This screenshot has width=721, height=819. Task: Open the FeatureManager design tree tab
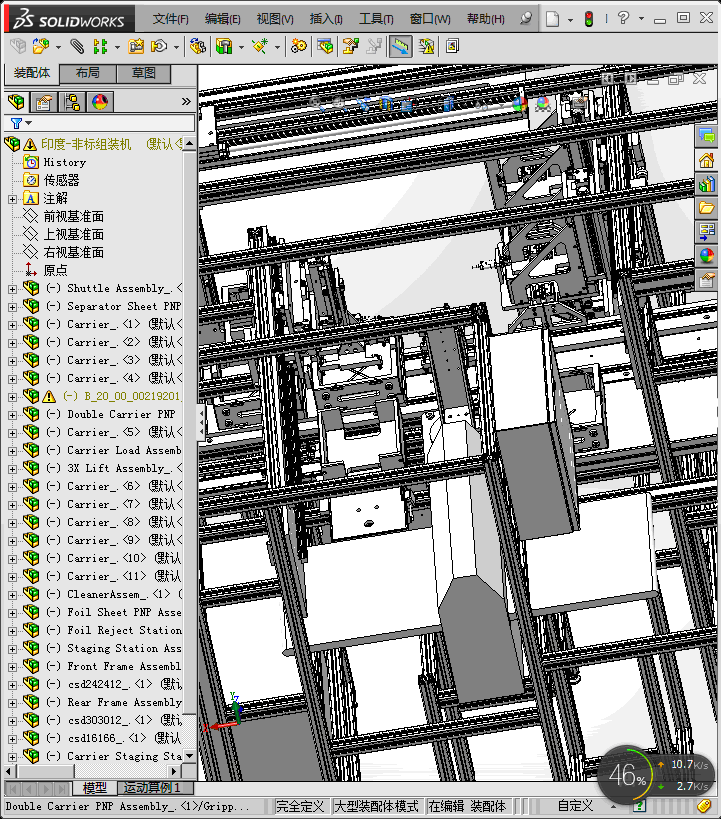point(16,102)
